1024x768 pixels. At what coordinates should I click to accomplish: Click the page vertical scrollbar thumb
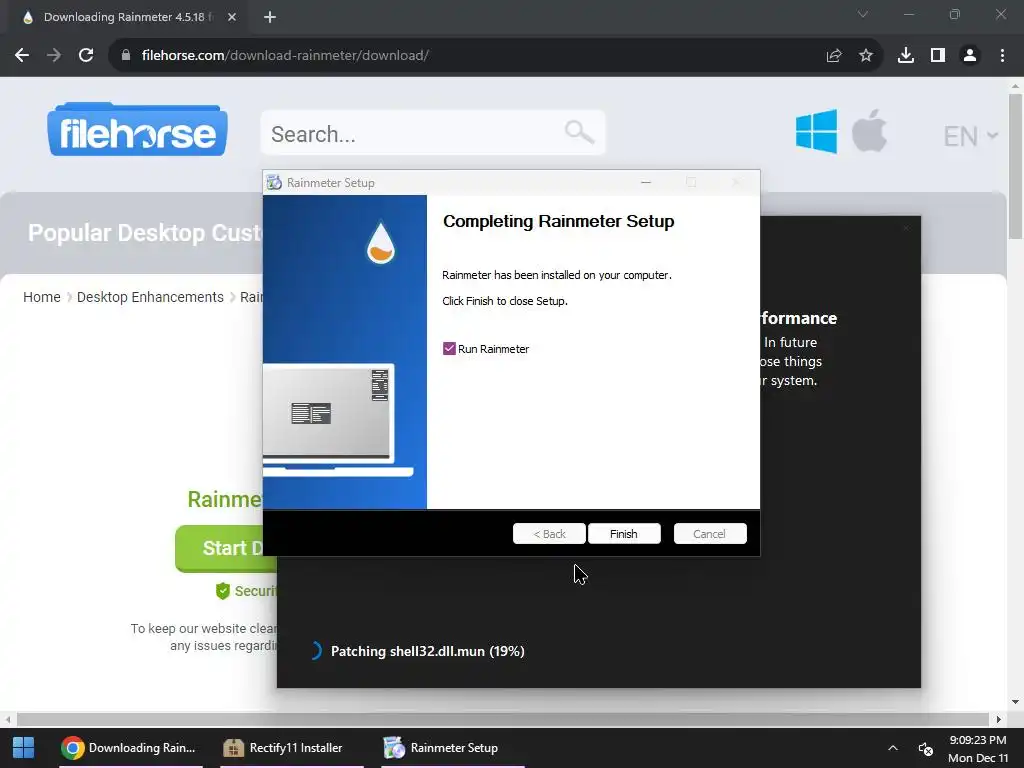pos(1015,167)
